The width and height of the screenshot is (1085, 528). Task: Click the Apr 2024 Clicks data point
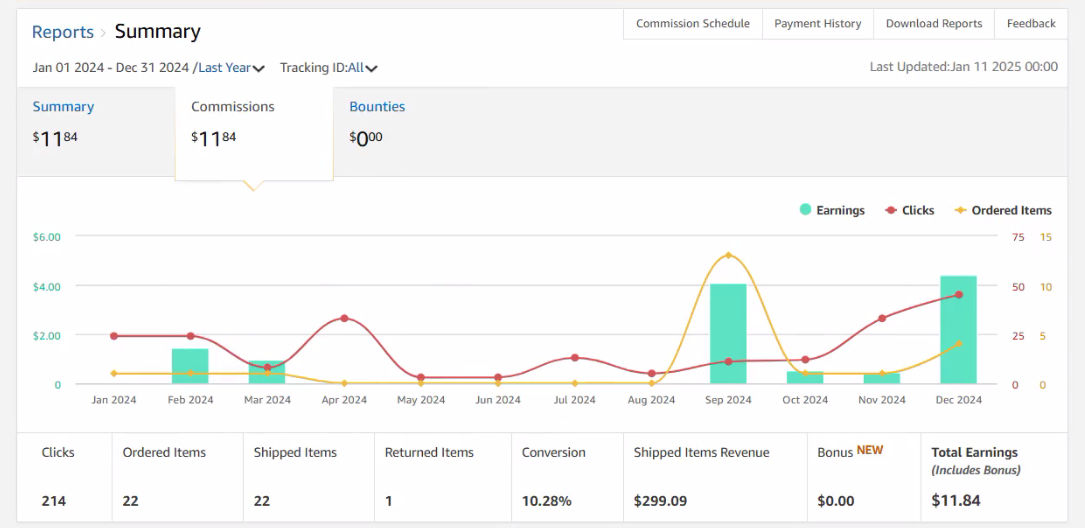(x=344, y=318)
